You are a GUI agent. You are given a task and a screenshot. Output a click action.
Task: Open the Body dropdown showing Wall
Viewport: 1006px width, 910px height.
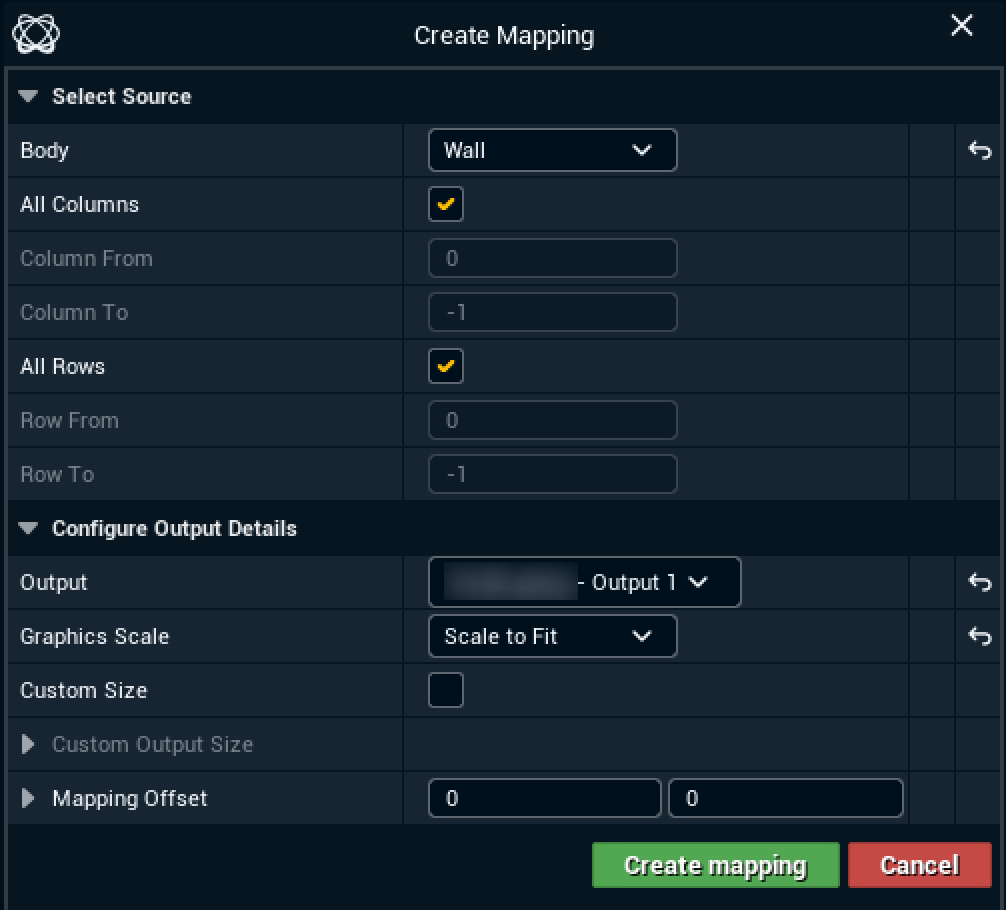(552, 151)
